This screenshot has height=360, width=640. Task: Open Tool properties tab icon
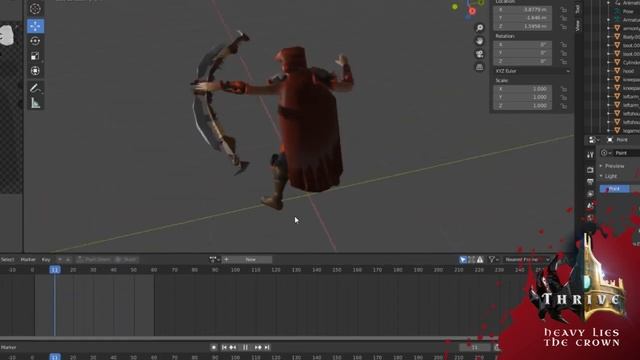pyautogui.click(x=590, y=155)
